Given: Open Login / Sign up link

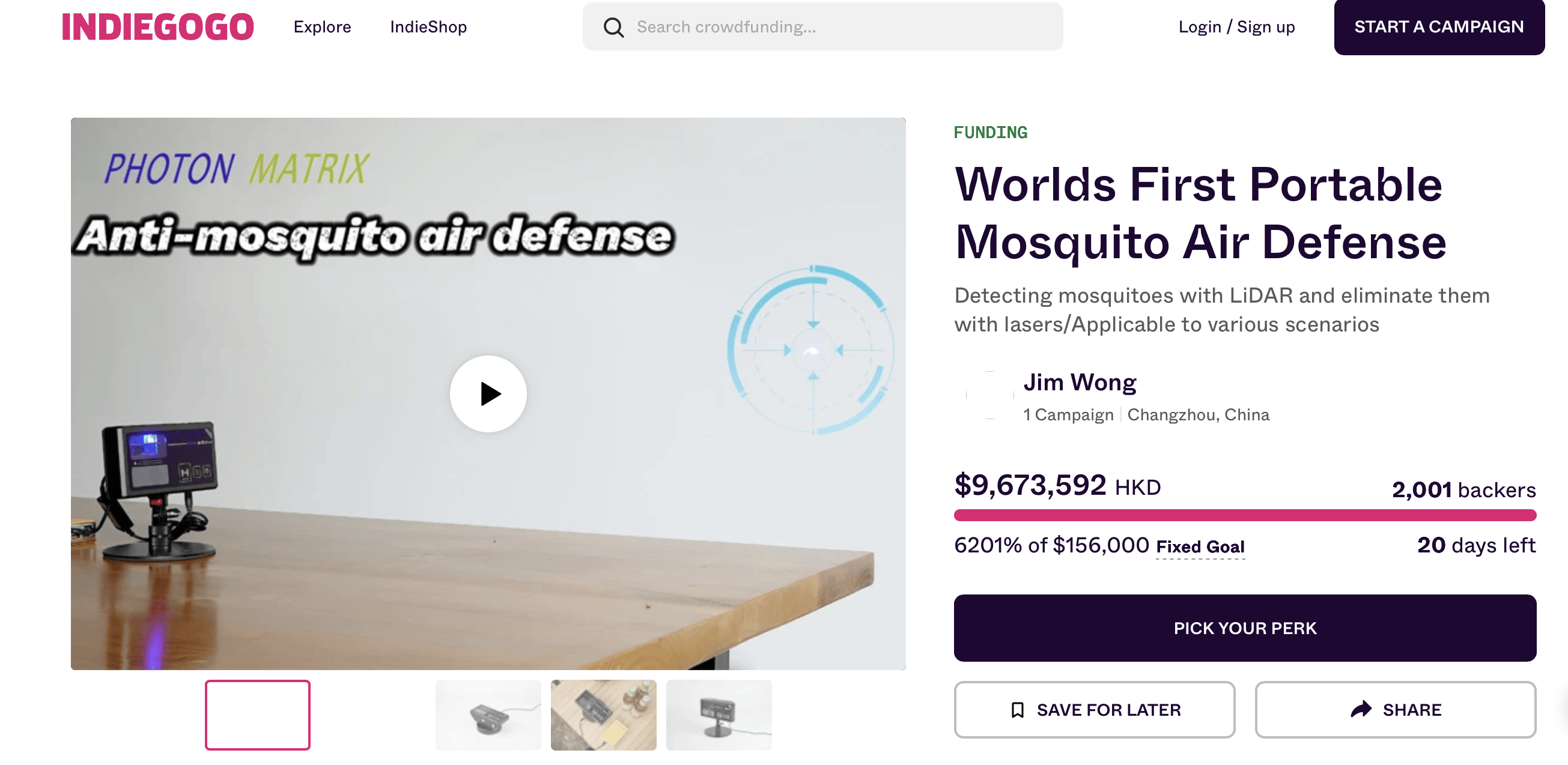Looking at the screenshot, I should point(1236,27).
